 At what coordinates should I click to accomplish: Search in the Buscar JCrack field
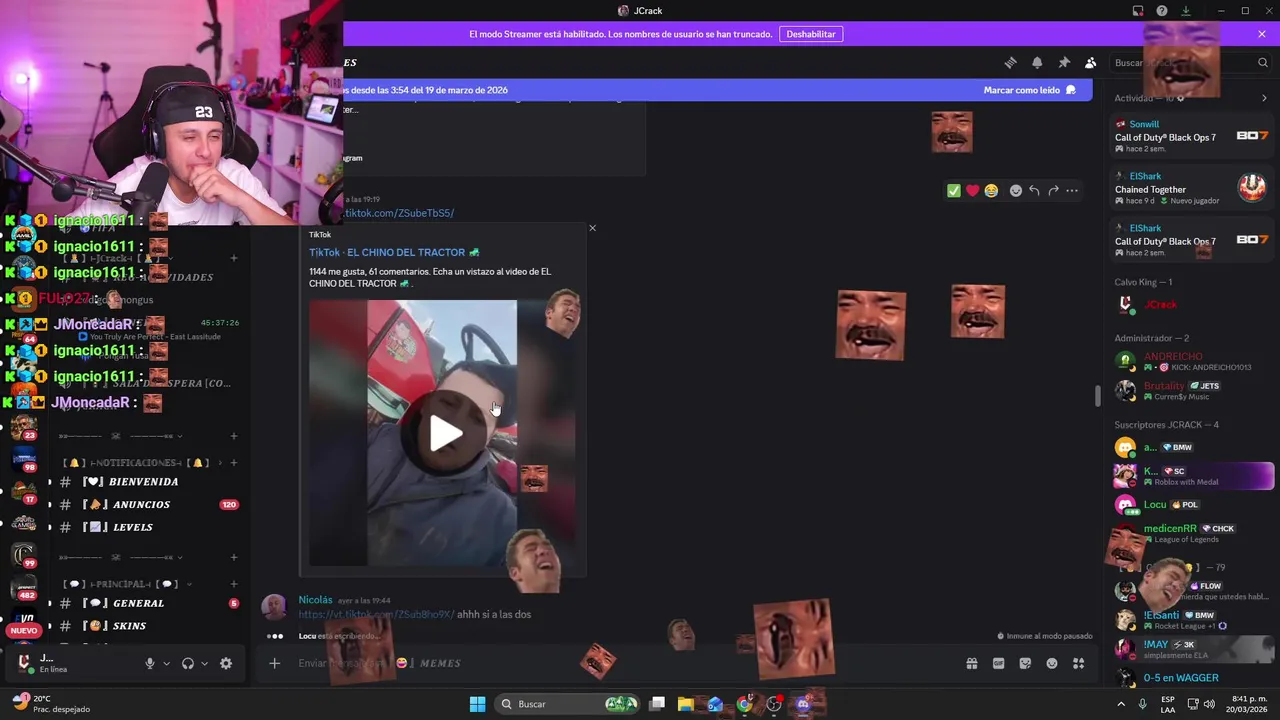tap(1190, 62)
